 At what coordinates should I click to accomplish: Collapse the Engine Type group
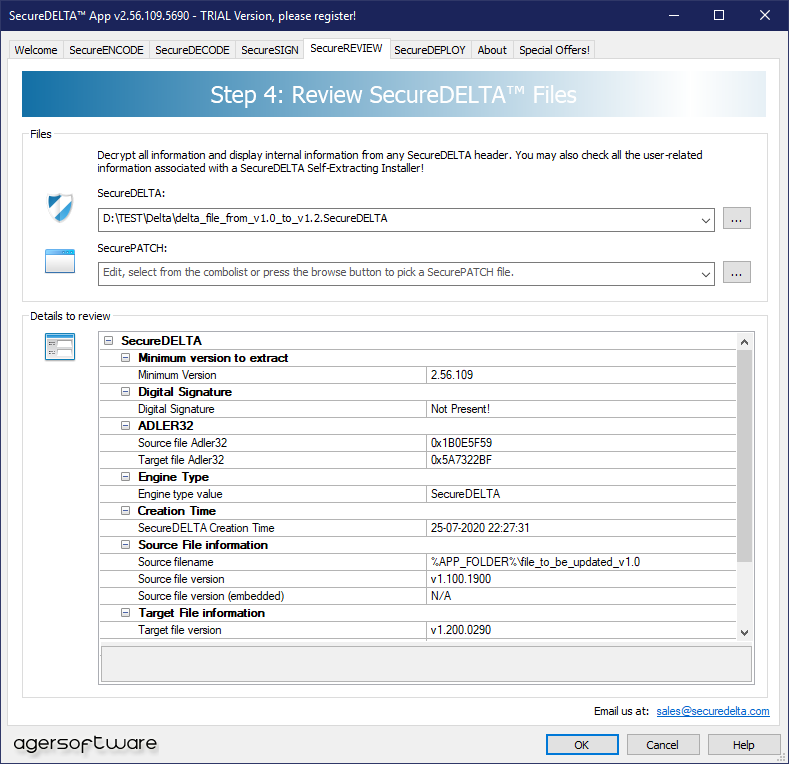click(x=125, y=477)
